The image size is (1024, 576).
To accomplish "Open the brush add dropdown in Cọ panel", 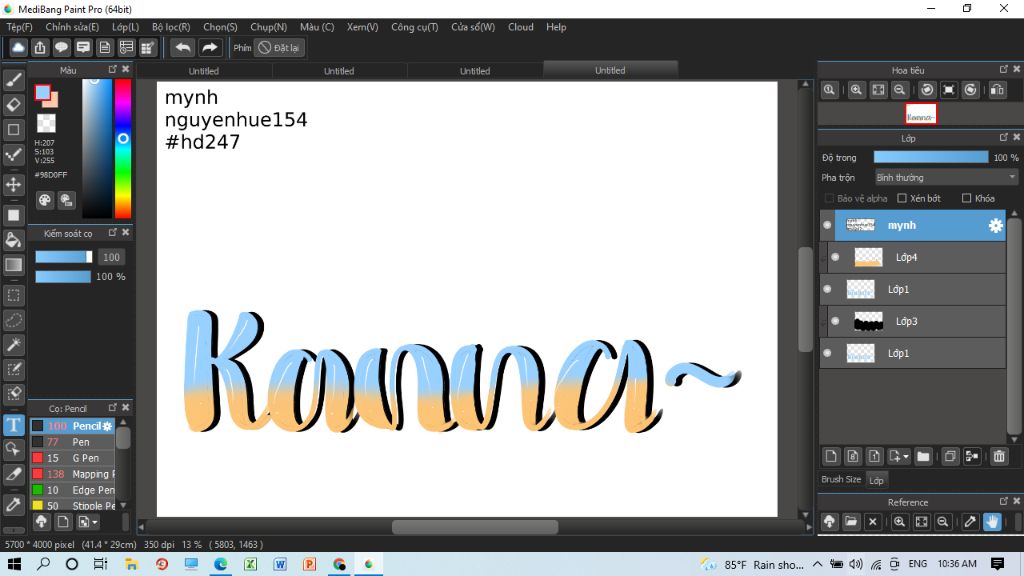I will tap(88, 522).
